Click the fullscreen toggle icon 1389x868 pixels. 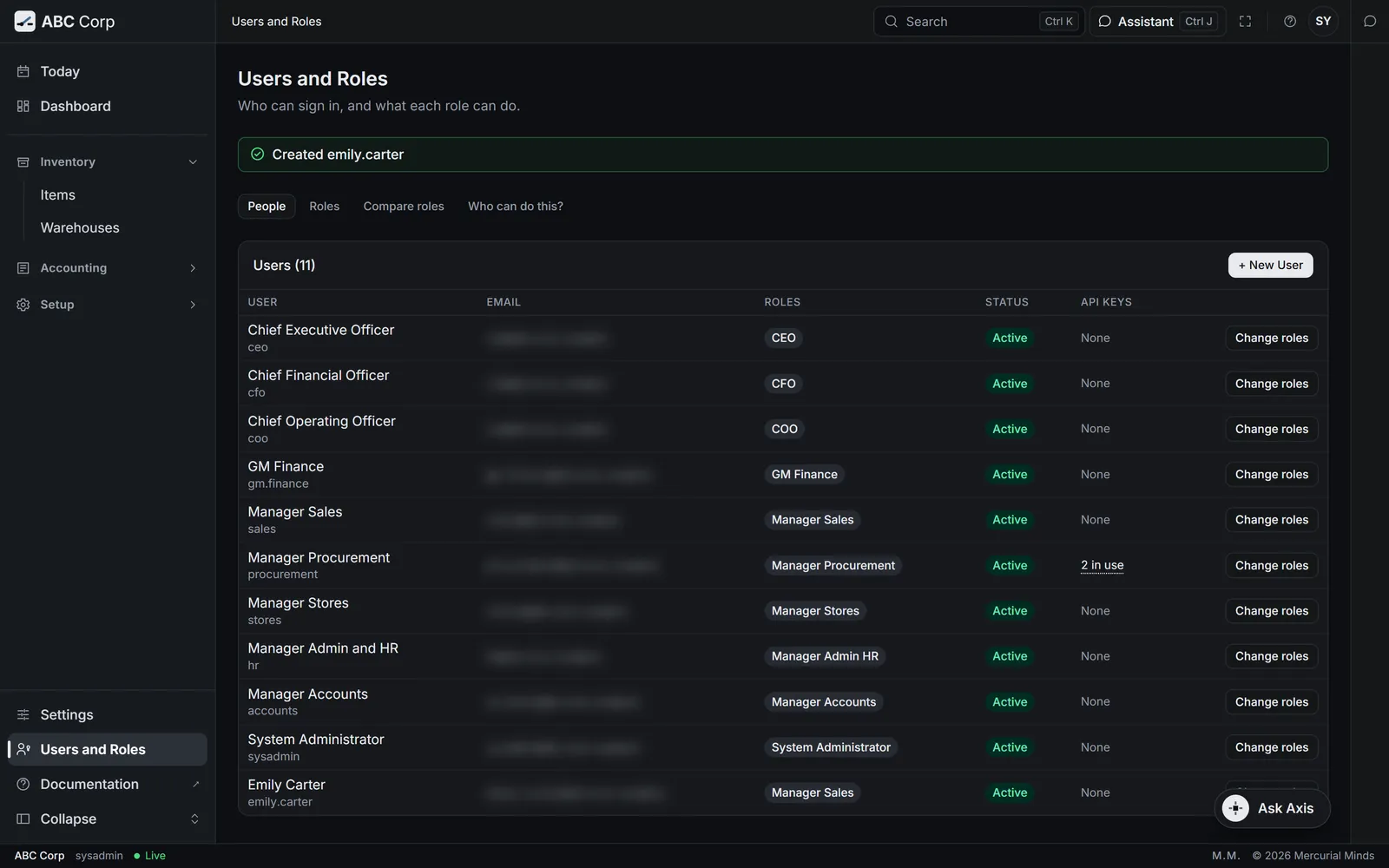point(1245,22)
